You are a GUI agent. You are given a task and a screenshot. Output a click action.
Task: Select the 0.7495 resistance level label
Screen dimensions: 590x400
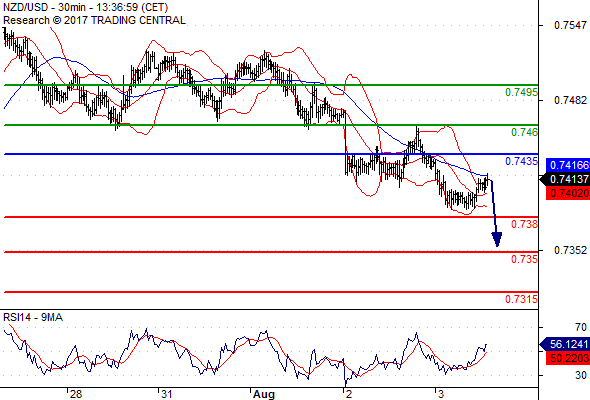tap(521, 92)
